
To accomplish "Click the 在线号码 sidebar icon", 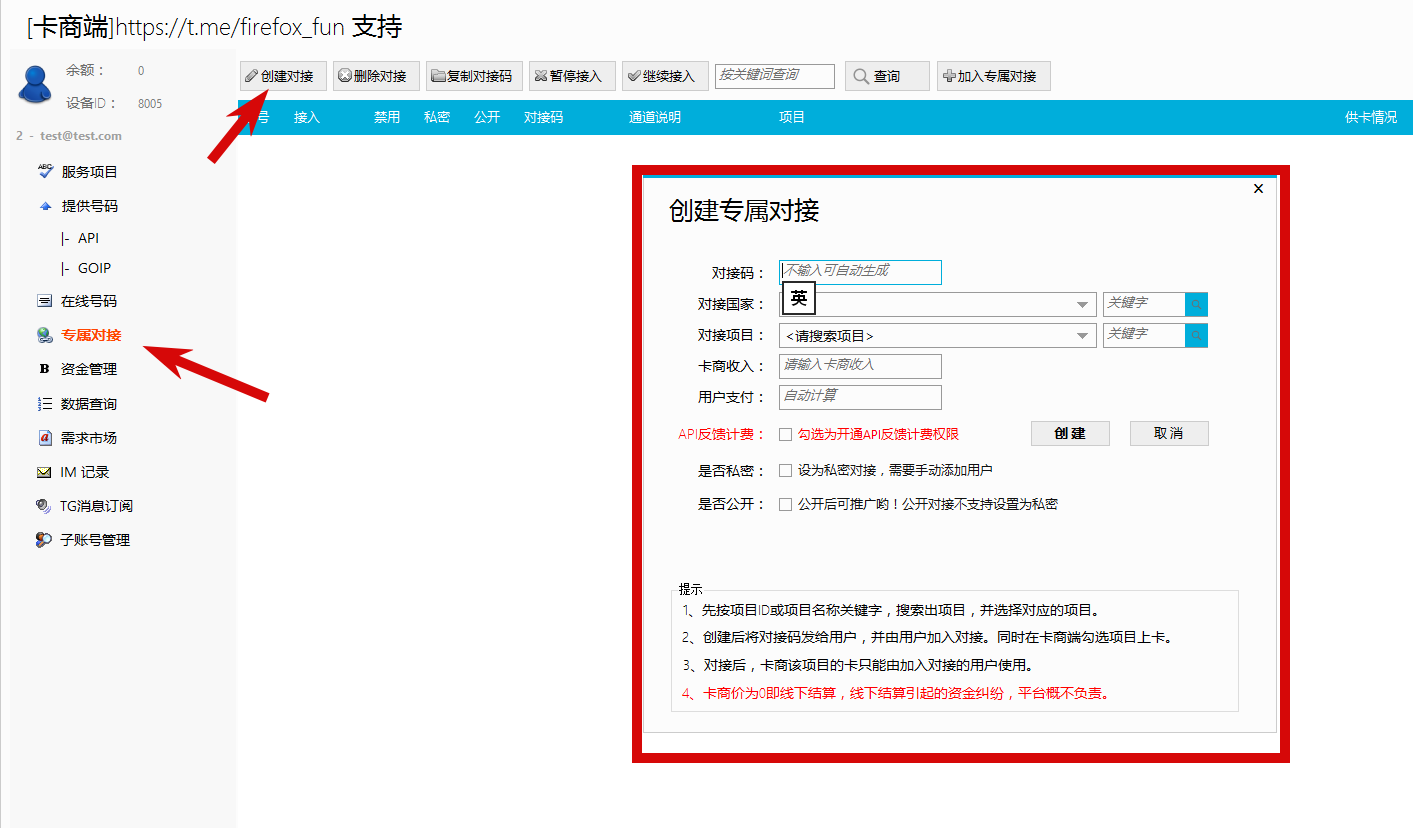I will [x=45, y=301].
